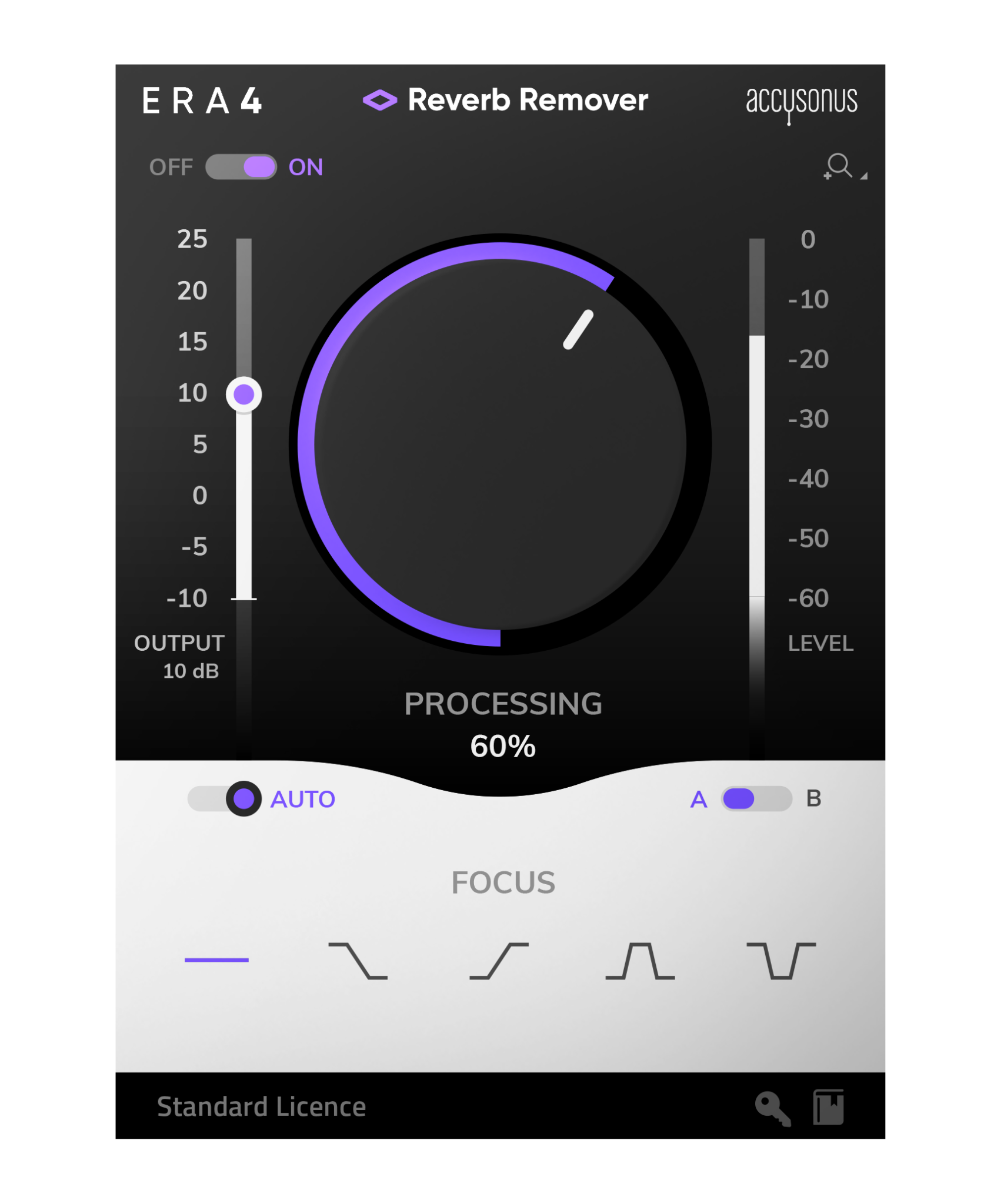
Task: Select the high-frequency focus shape icon
Action: tap(499, 960)
